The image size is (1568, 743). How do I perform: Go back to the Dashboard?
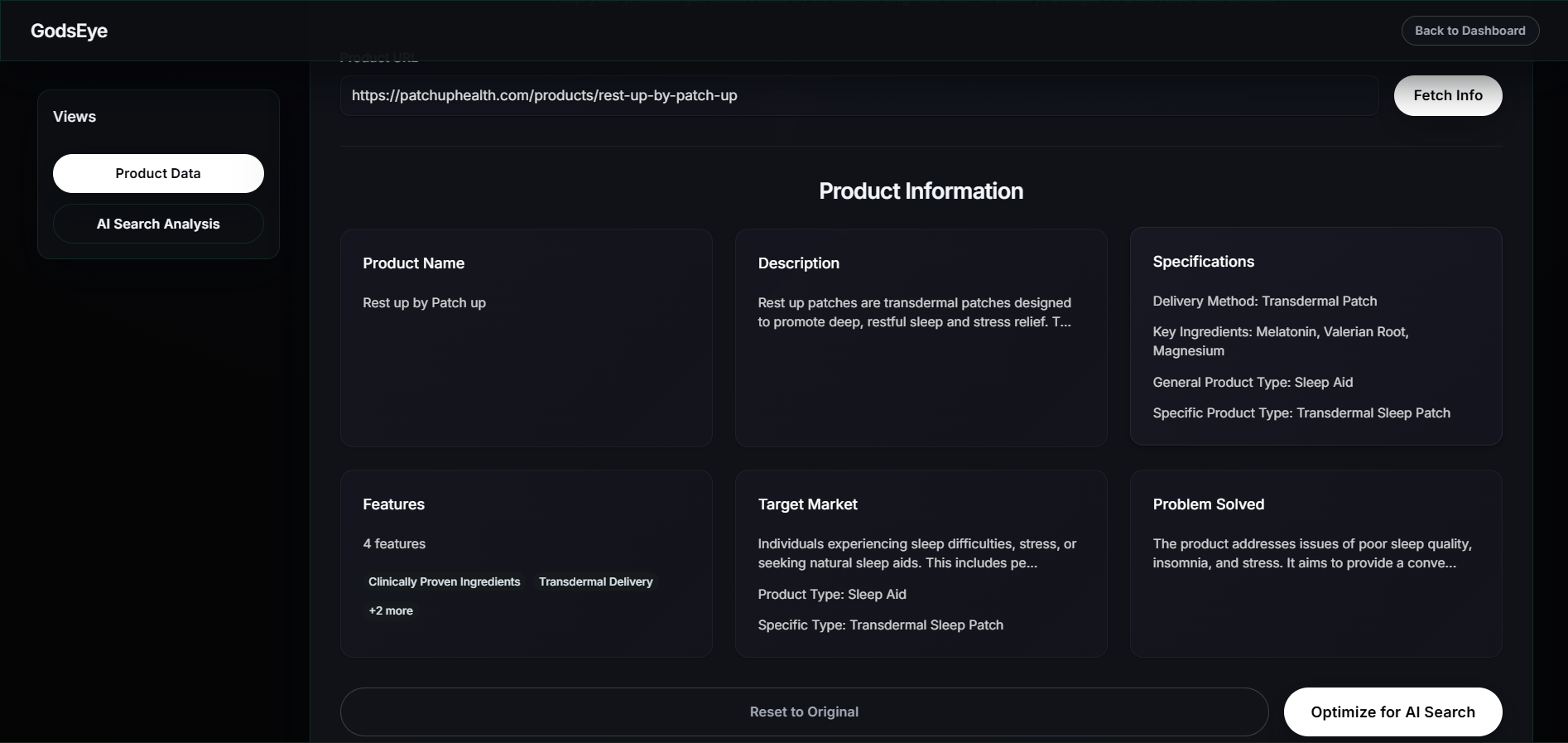[x=1469, y=31]
